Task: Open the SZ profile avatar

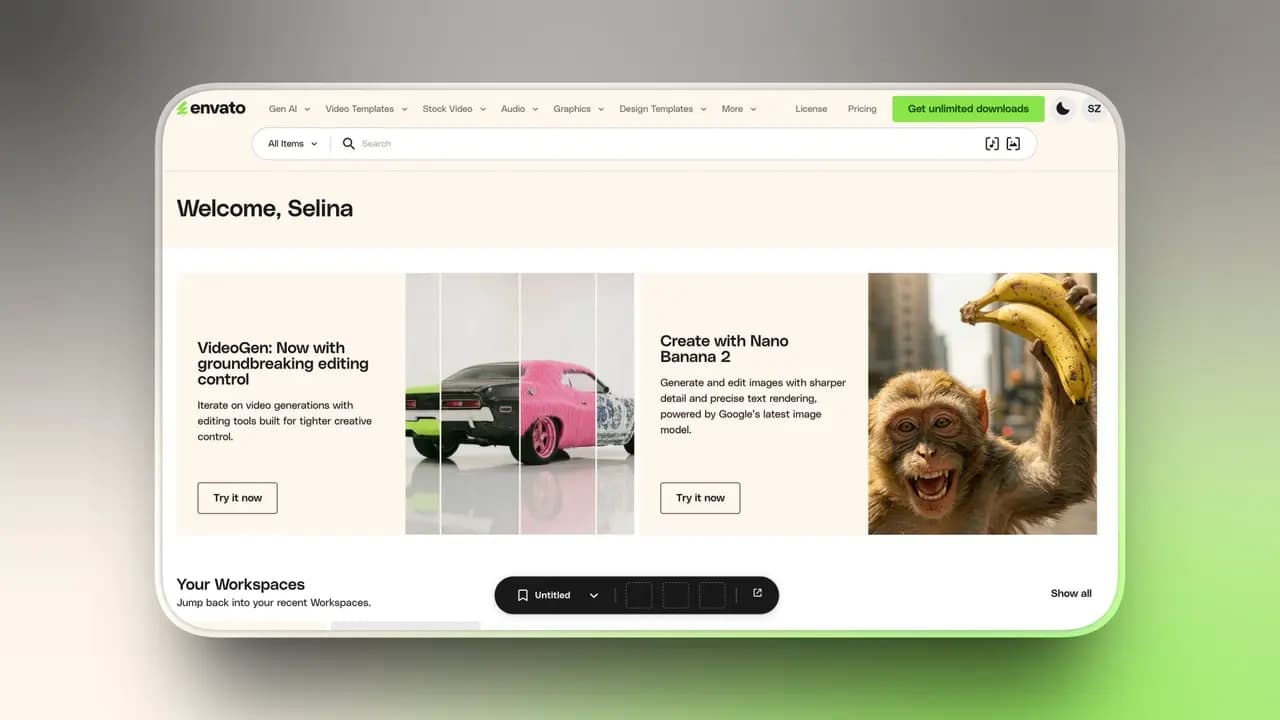Action: coord(1094,108)
